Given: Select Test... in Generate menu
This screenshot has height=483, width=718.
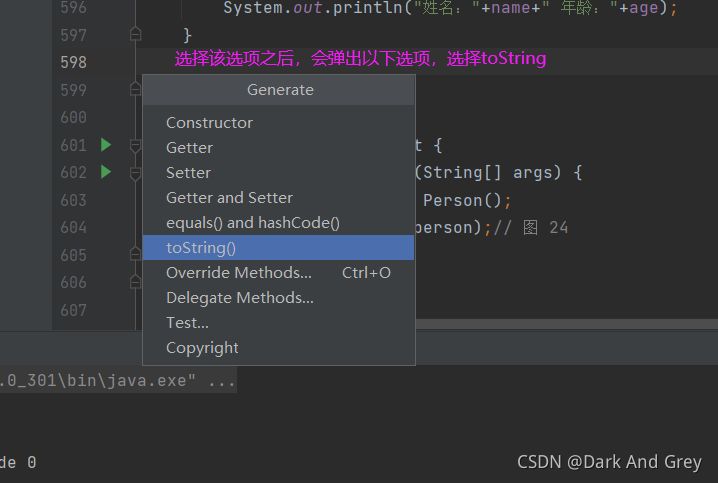Looking at the screenshot, I should coord(278,323).
